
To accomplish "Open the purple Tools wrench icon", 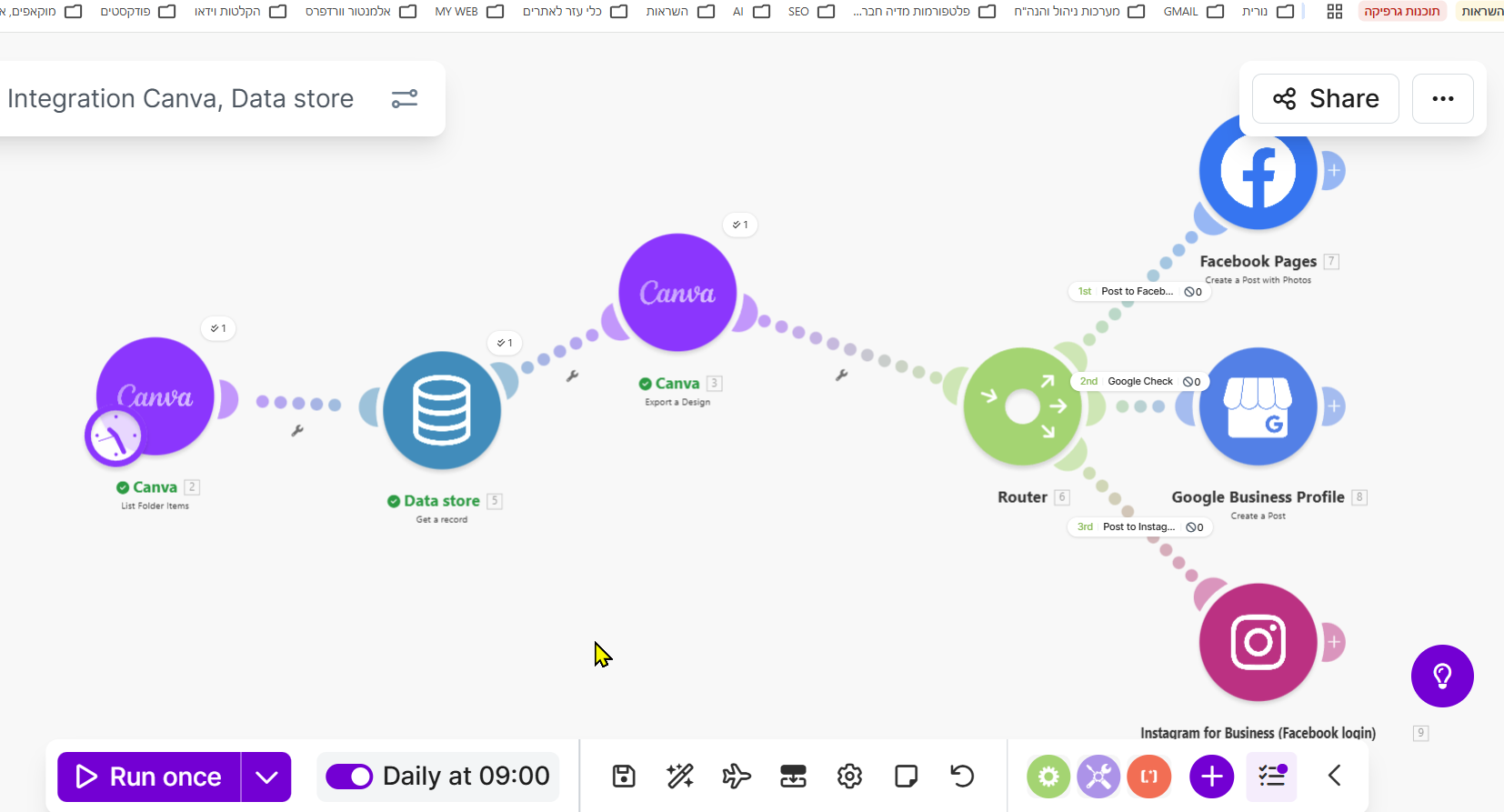I will pyautogui.click(x=1098, y=777).
